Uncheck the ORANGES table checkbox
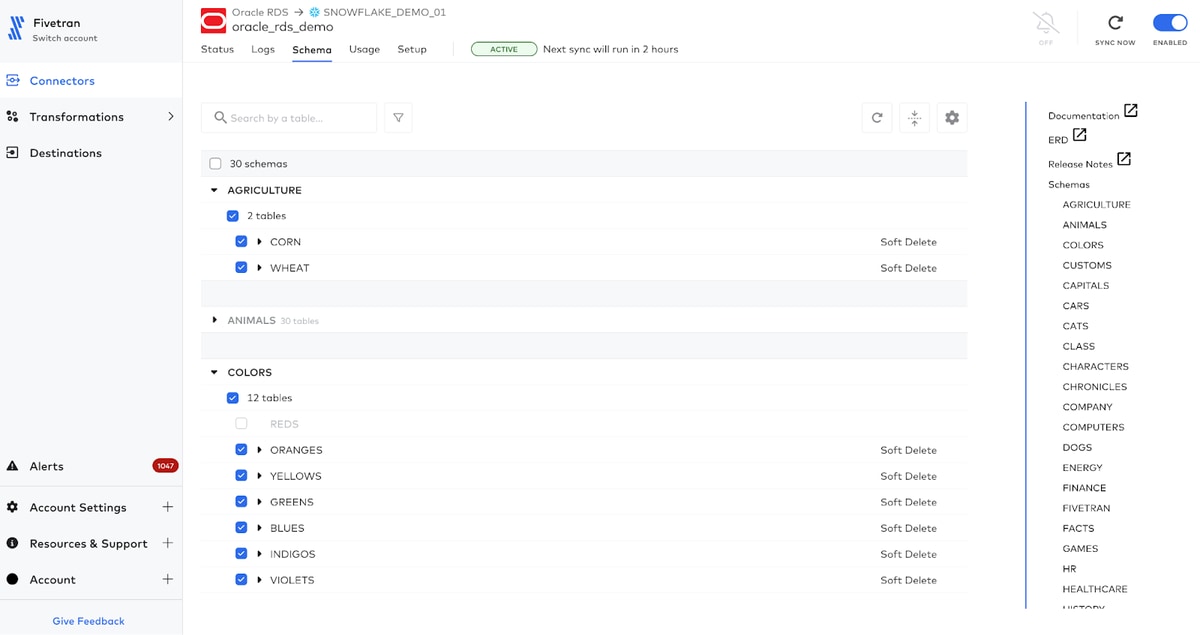 (x=241, y=450)
